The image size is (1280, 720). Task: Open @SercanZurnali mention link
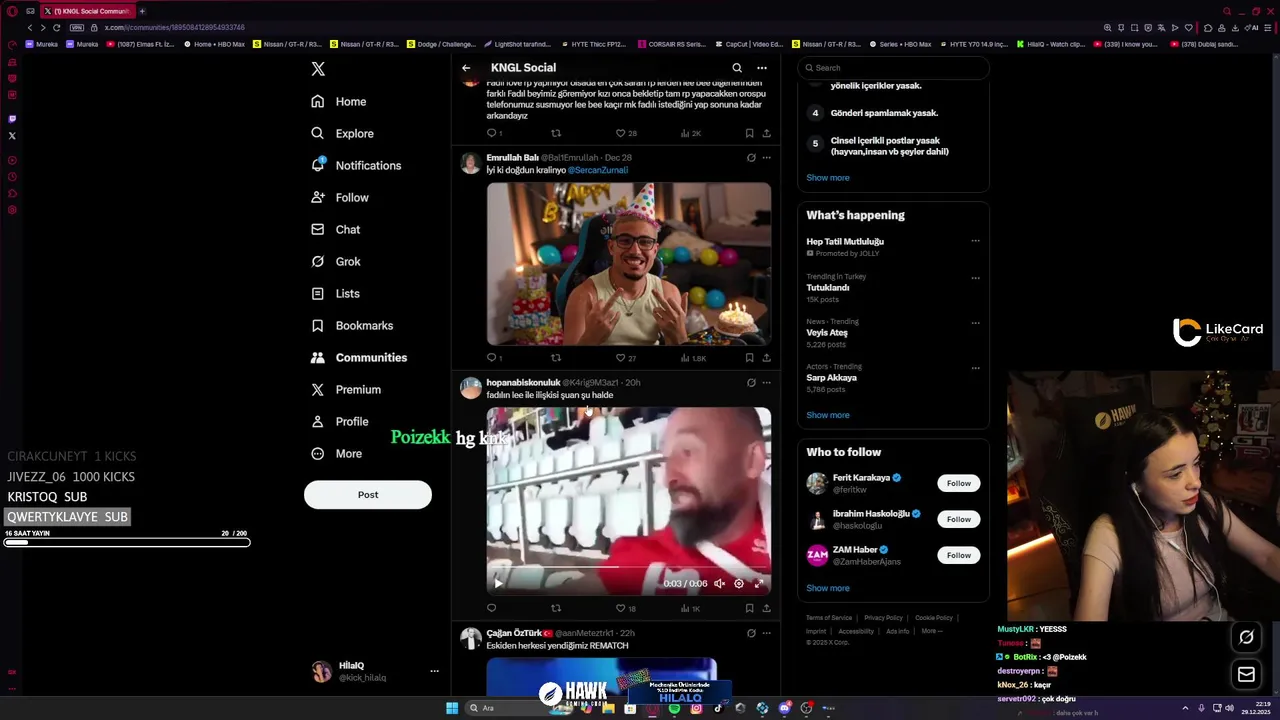click(598, 170)
